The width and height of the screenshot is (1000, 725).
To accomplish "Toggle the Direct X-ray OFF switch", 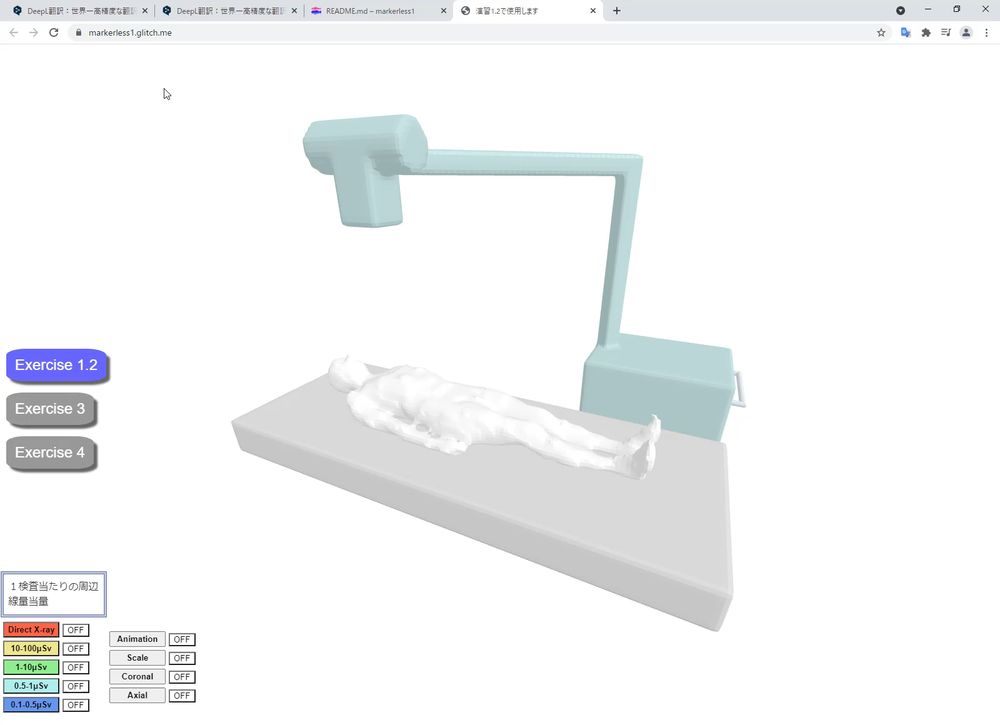I will pos(75,630).
